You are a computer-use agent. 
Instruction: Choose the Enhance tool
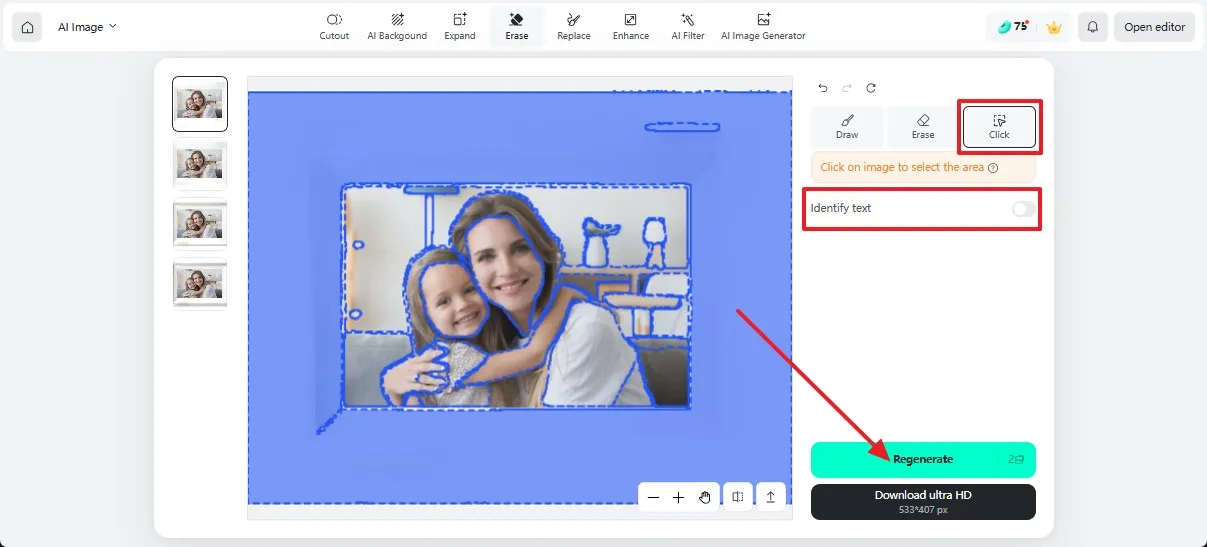[x=631, y=27]
